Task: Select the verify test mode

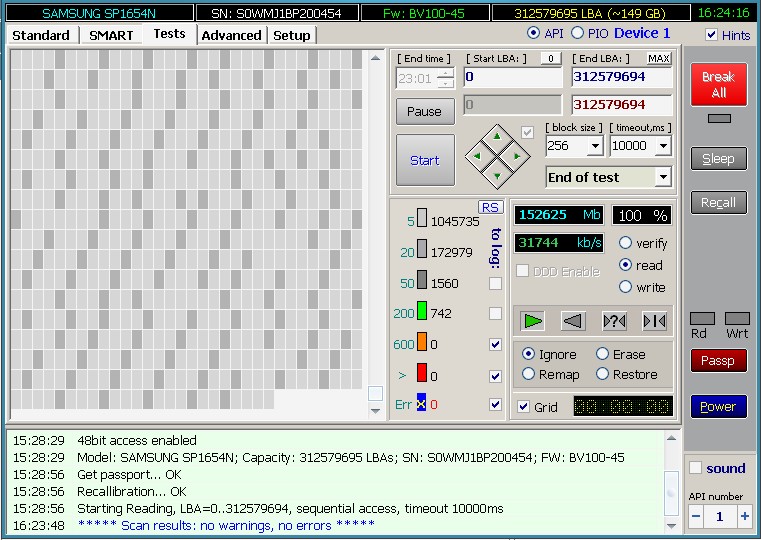Action: point(626,243)
